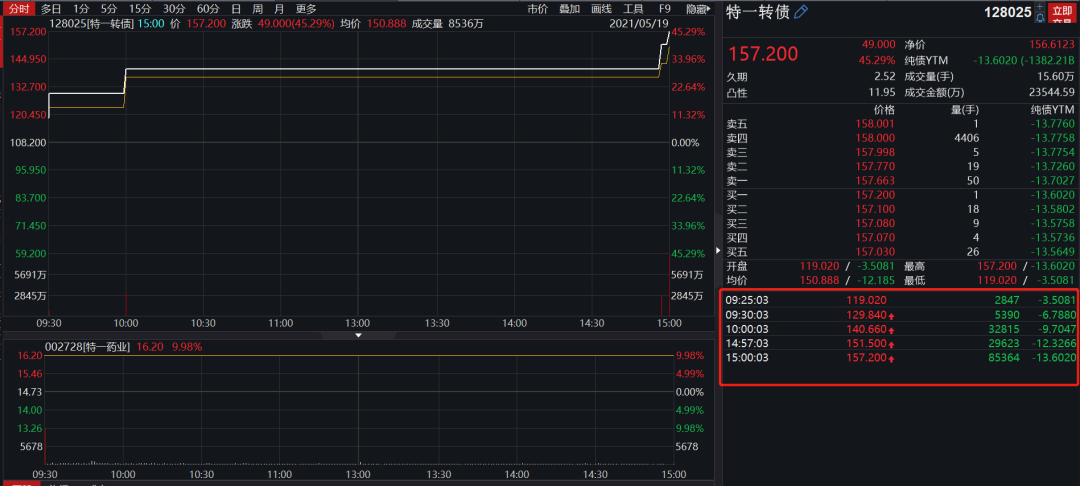Click the 卖四 ask row at 158.000
1080x486 pixels.
point(900,138)
